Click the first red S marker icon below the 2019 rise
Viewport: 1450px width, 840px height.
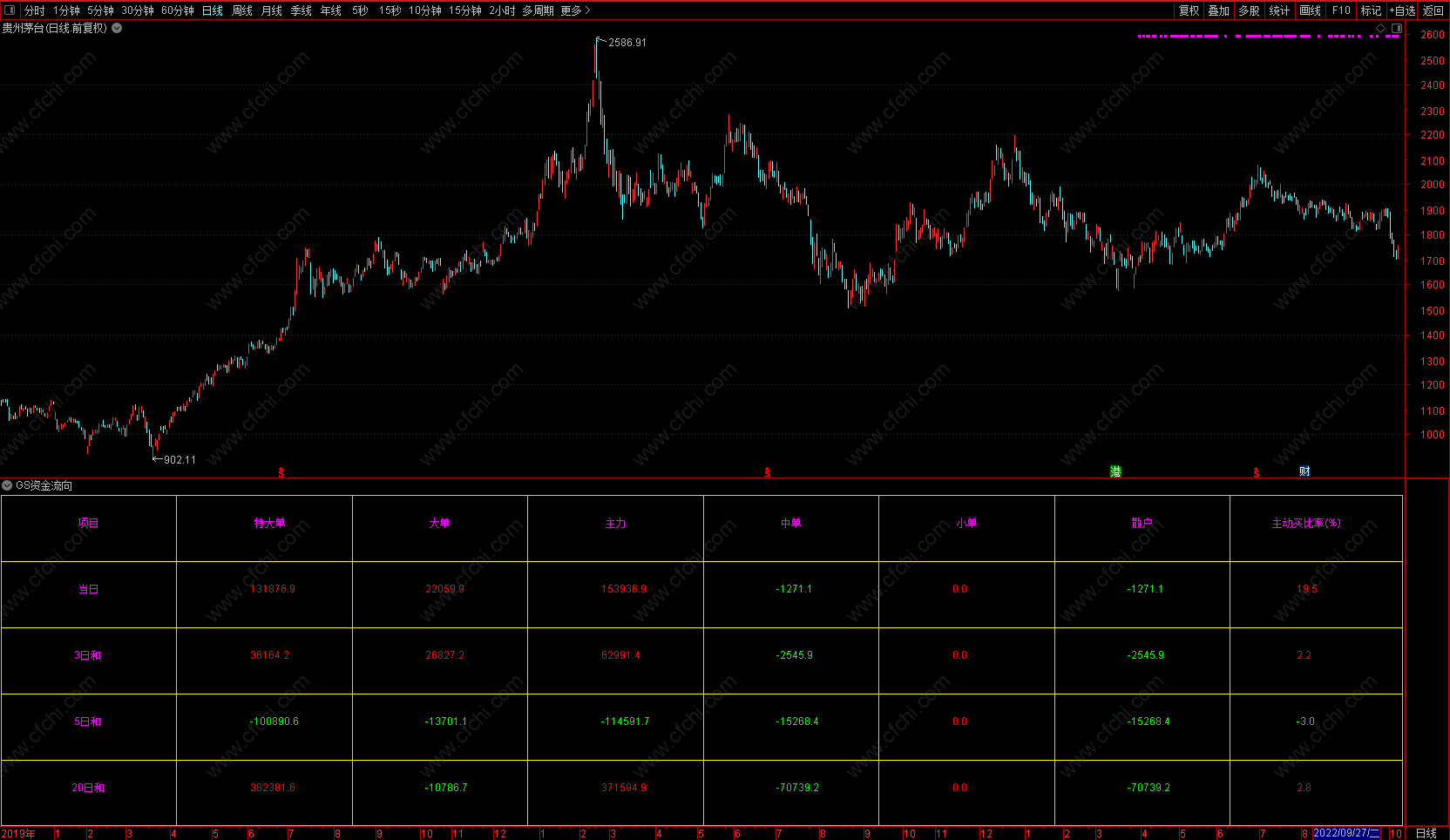pyautogui.click(x=281, y=472)
